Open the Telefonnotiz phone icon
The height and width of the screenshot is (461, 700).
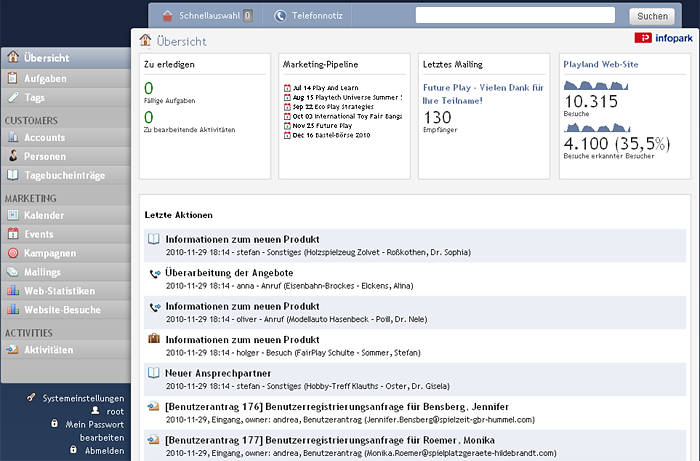click(280, 16)
